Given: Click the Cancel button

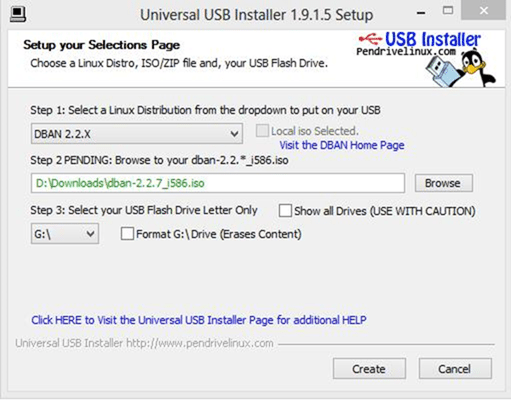Looking at the screenshot, I should coord(455,369).
